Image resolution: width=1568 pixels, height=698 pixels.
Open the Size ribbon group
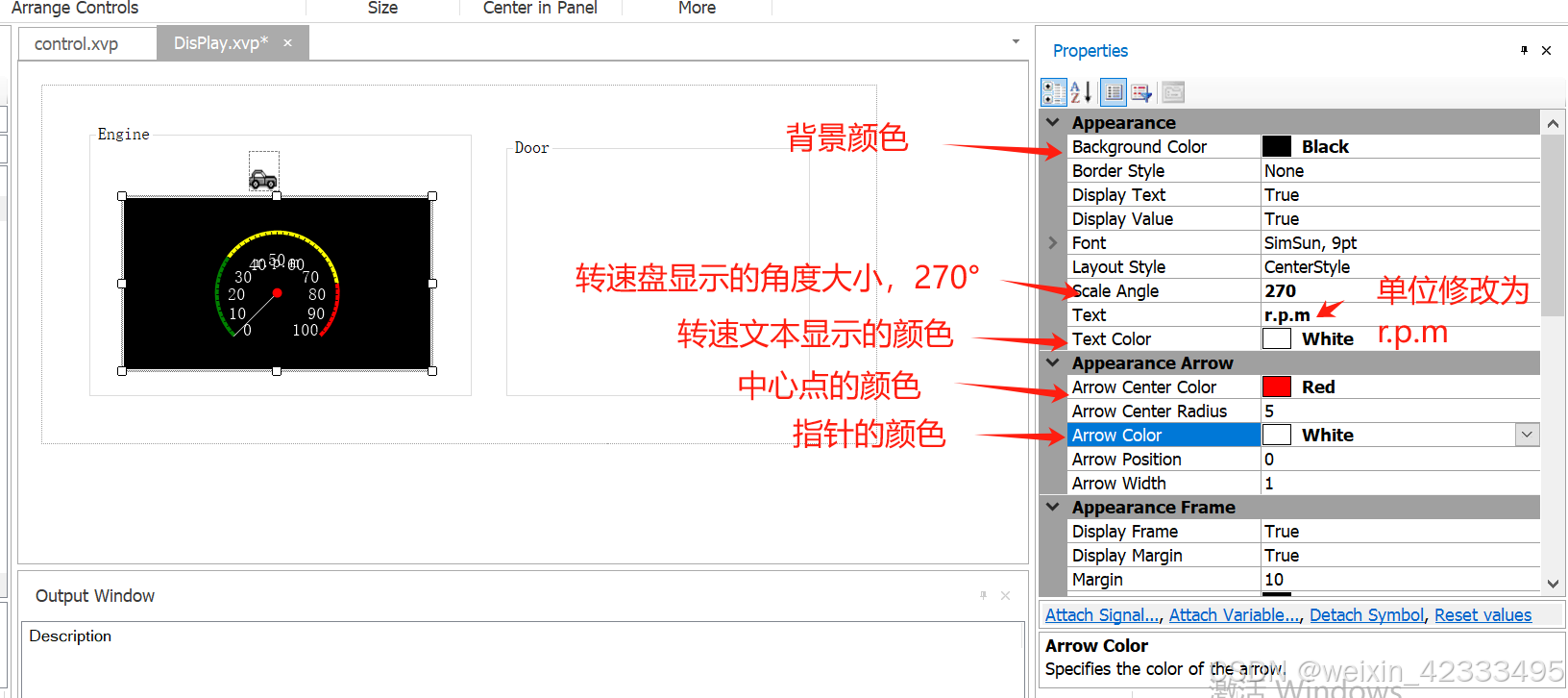pos(382,8)
